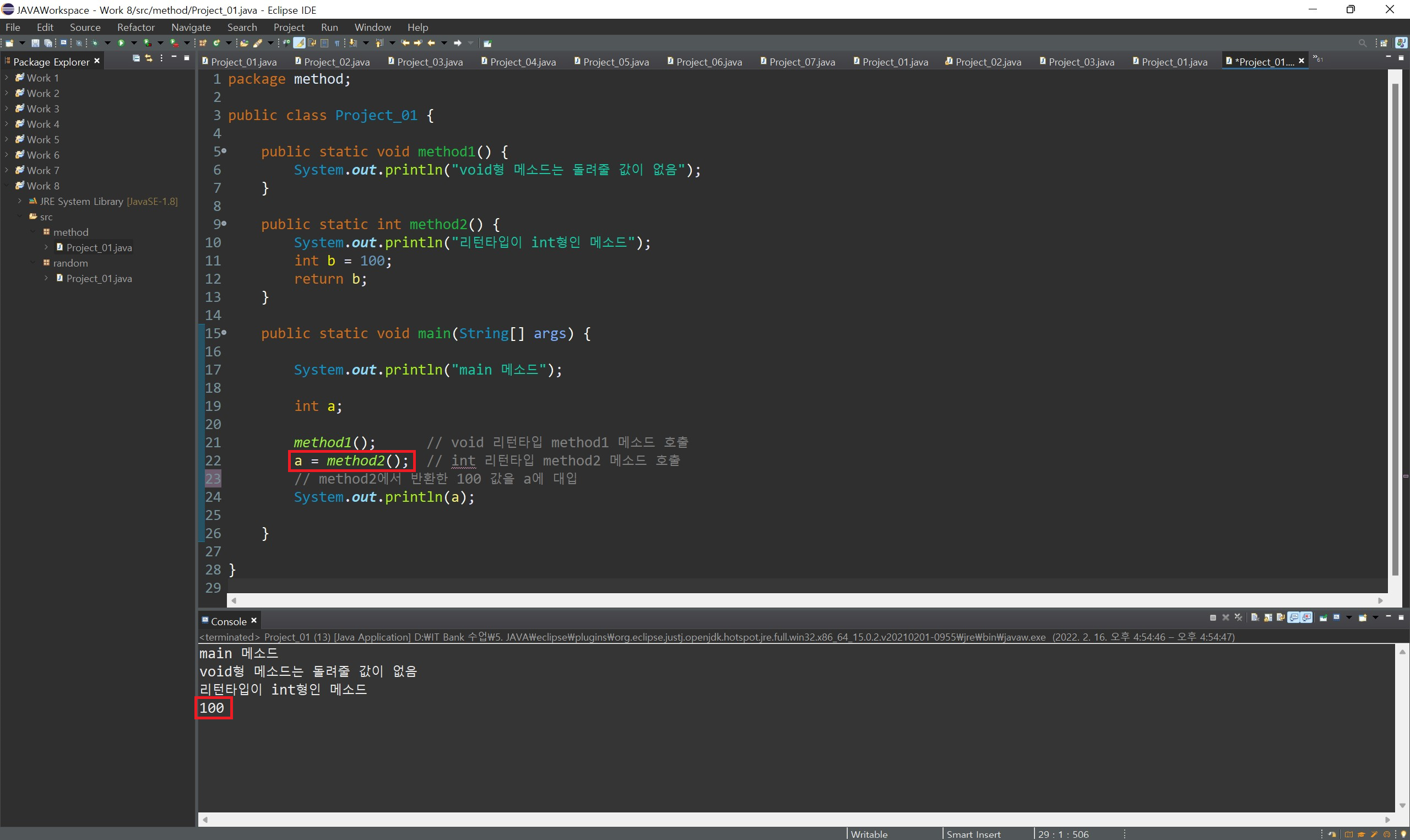This screenshot has width=1410, height=840.
Task: Expand JRE System Library node
Action: [x=20, y=201]
